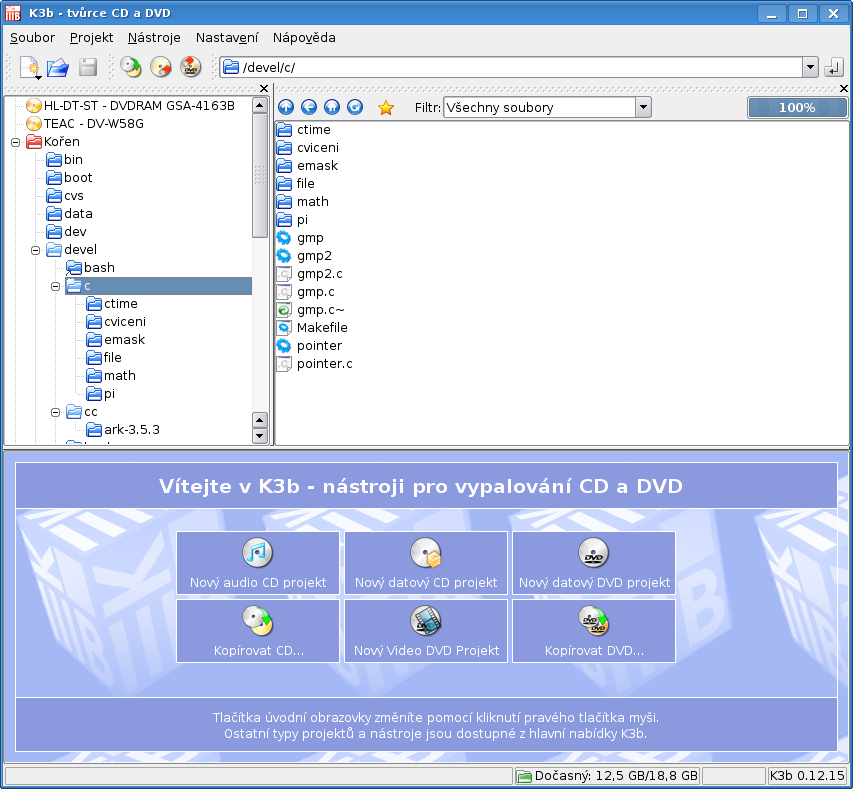Image resolution: width=853 pixels, height=789 pixels.
Task: Select the gmp executable in file list
Action: 300,238
